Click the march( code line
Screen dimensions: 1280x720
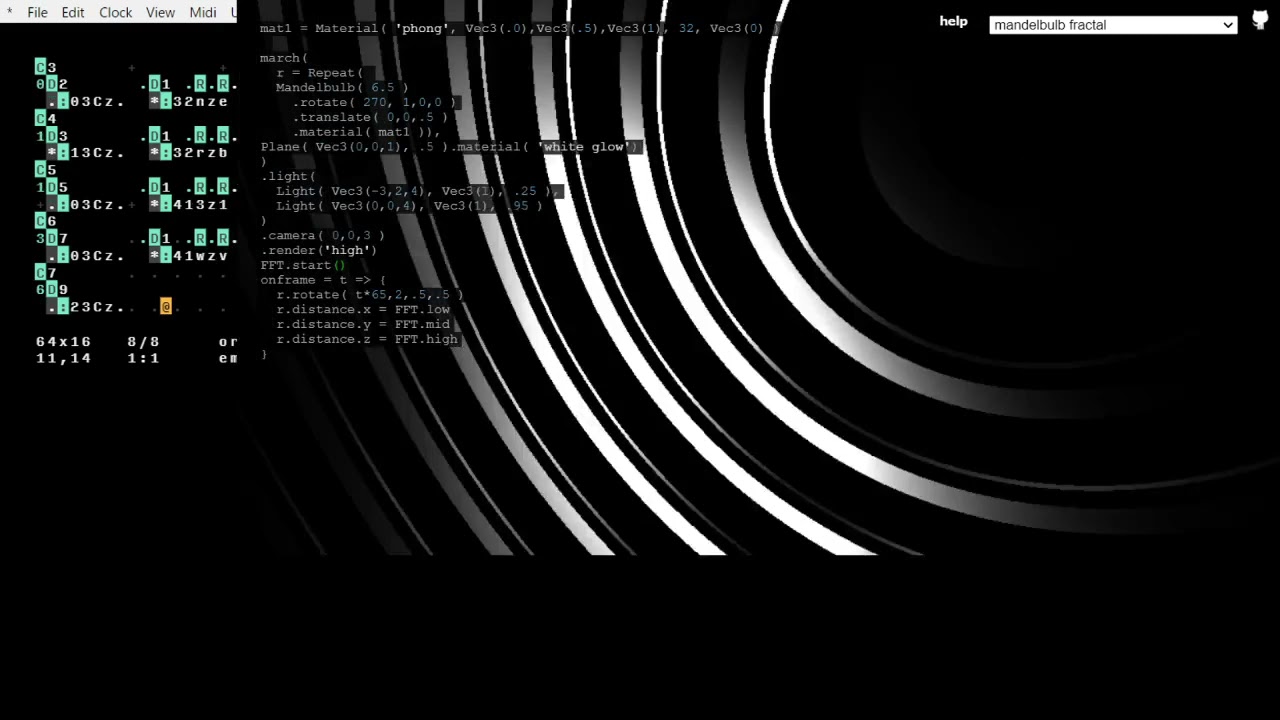[284, 58]
